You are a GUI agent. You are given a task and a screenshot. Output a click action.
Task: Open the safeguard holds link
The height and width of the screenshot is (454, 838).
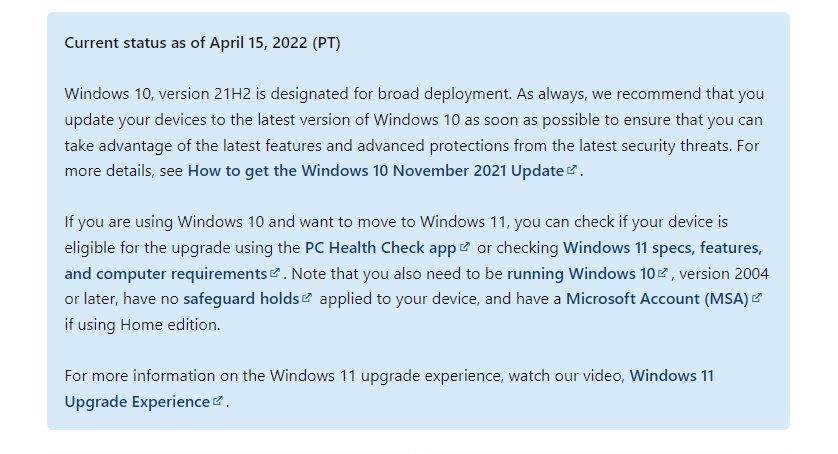coord(241,299)
